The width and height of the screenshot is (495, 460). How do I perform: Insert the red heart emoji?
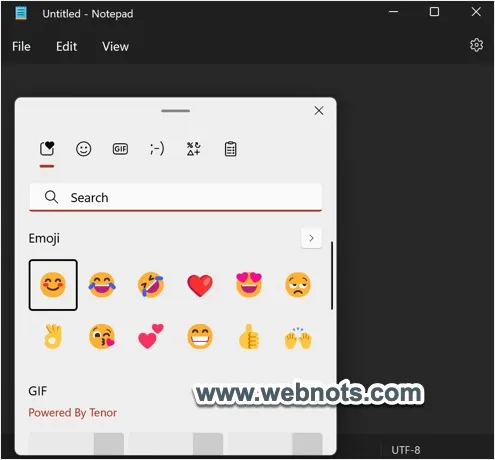[x=200, y=285]
